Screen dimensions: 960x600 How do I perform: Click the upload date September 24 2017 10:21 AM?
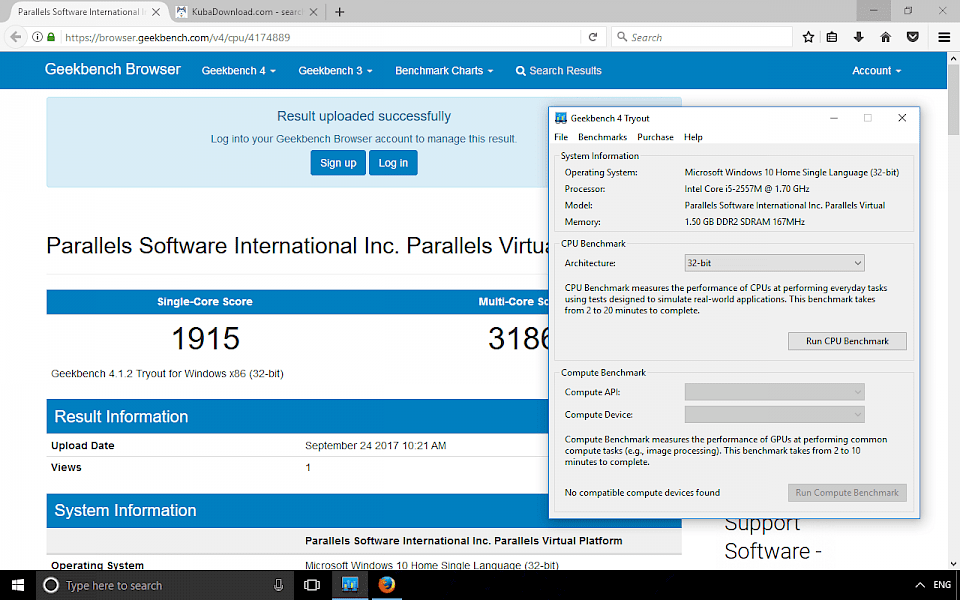coord(375,446)
